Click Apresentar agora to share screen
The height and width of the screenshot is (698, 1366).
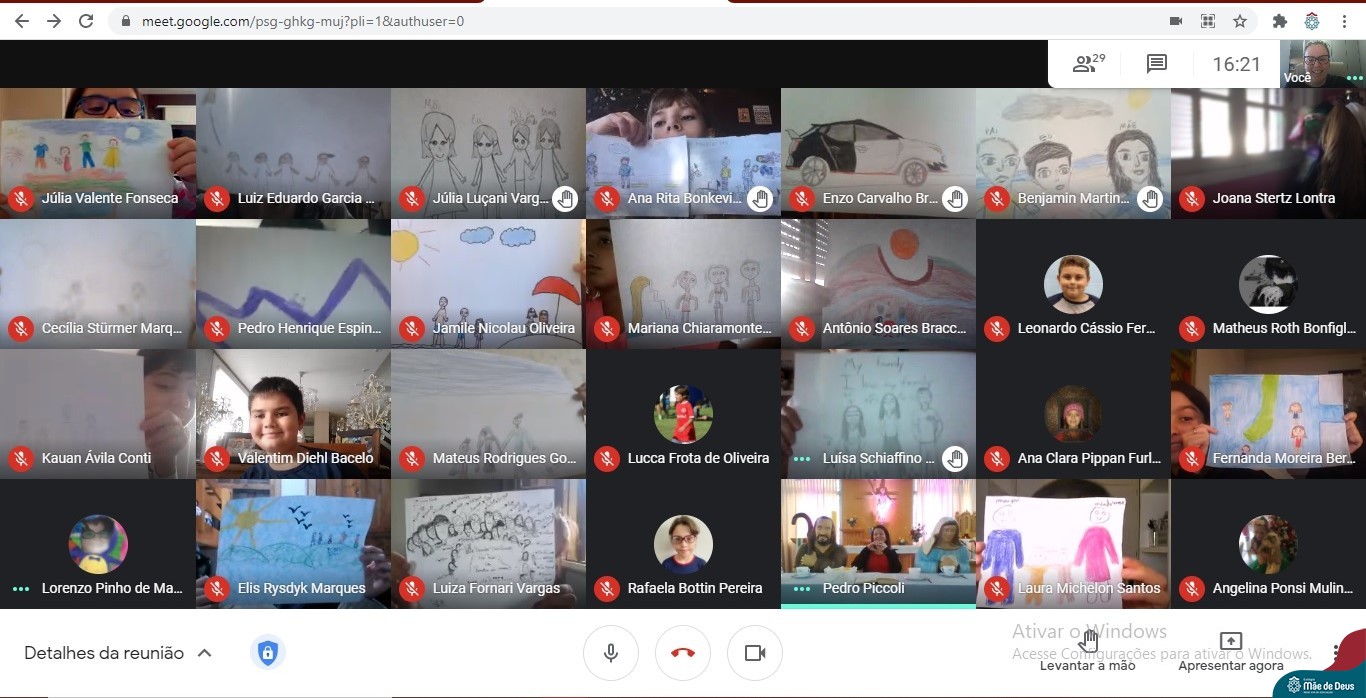coord(1231,651)
